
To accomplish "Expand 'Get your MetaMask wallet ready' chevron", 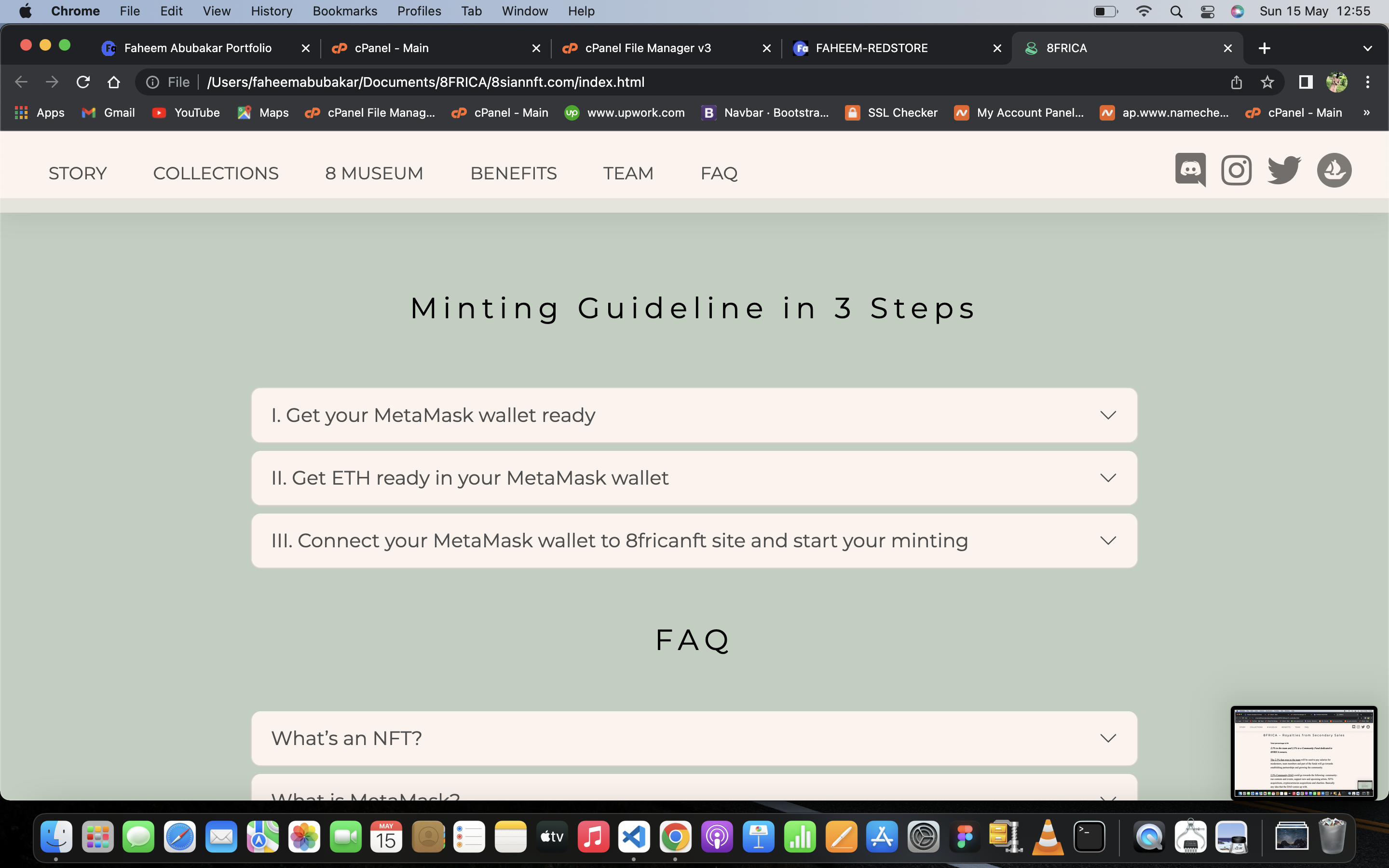I will coord(1108,415).
